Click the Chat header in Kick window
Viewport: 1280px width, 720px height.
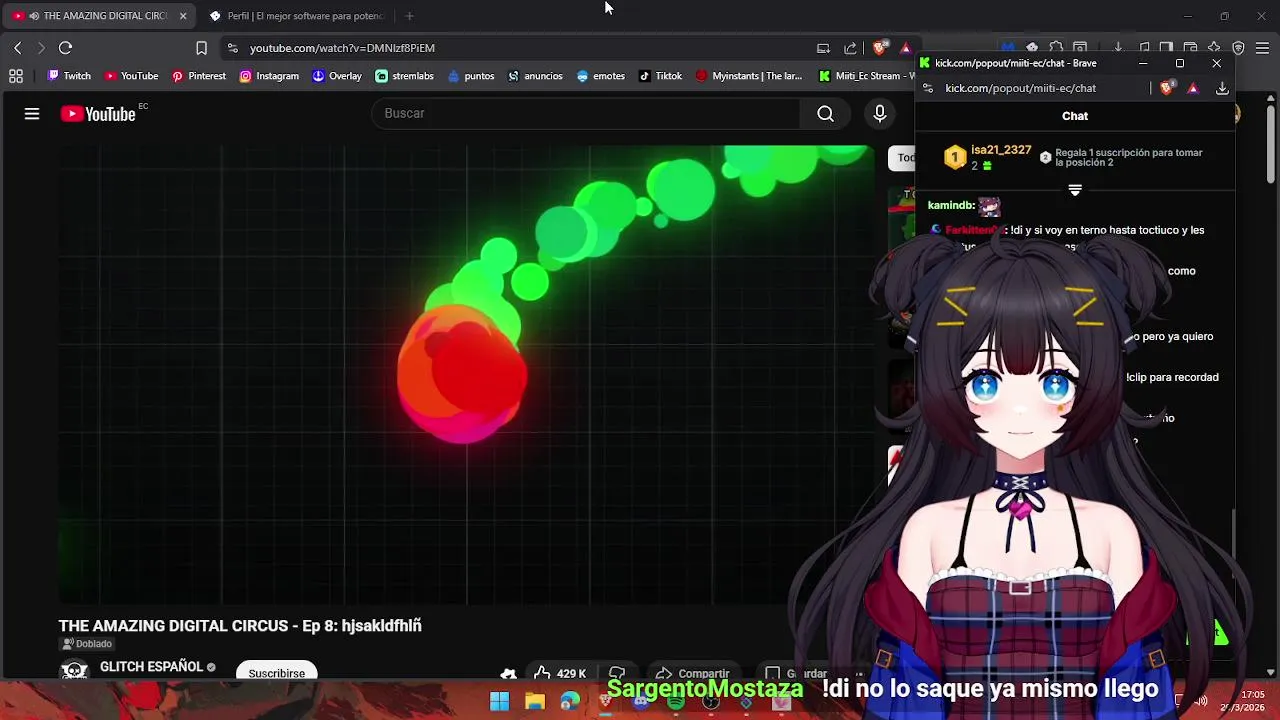tap(1075, 116)
